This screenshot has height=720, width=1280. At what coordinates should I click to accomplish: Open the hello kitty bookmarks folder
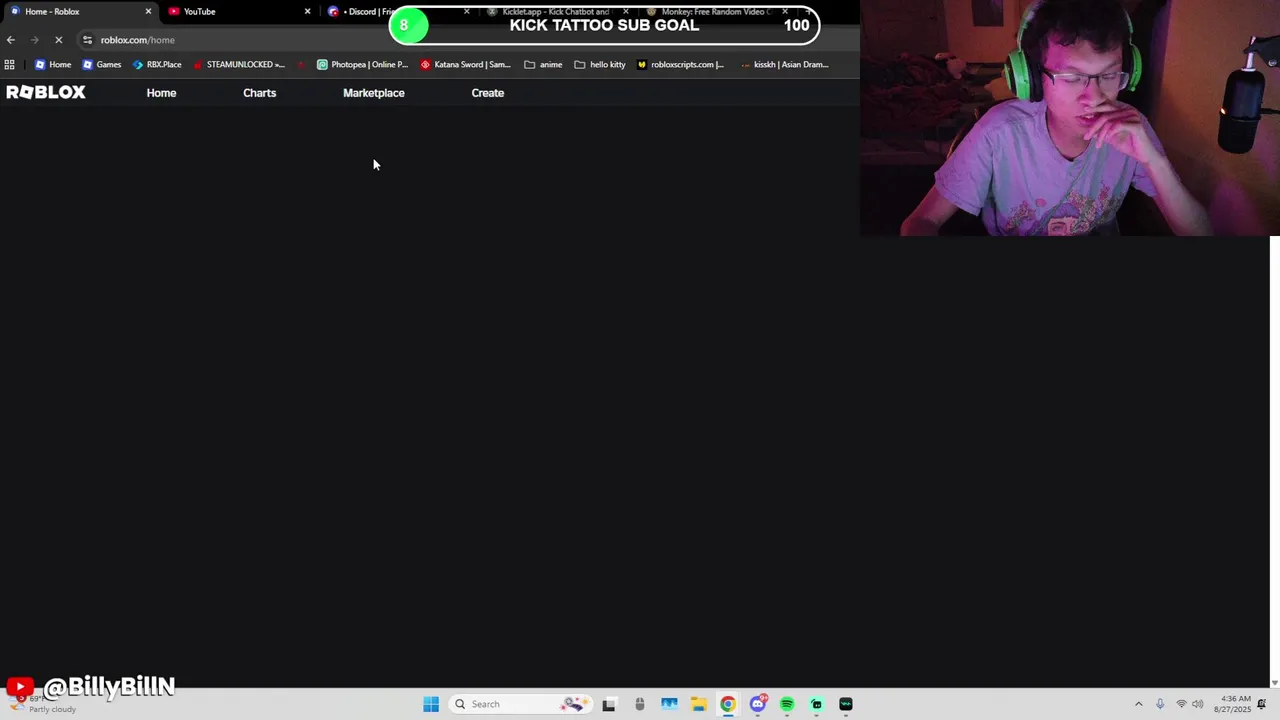tap(600, 64)
